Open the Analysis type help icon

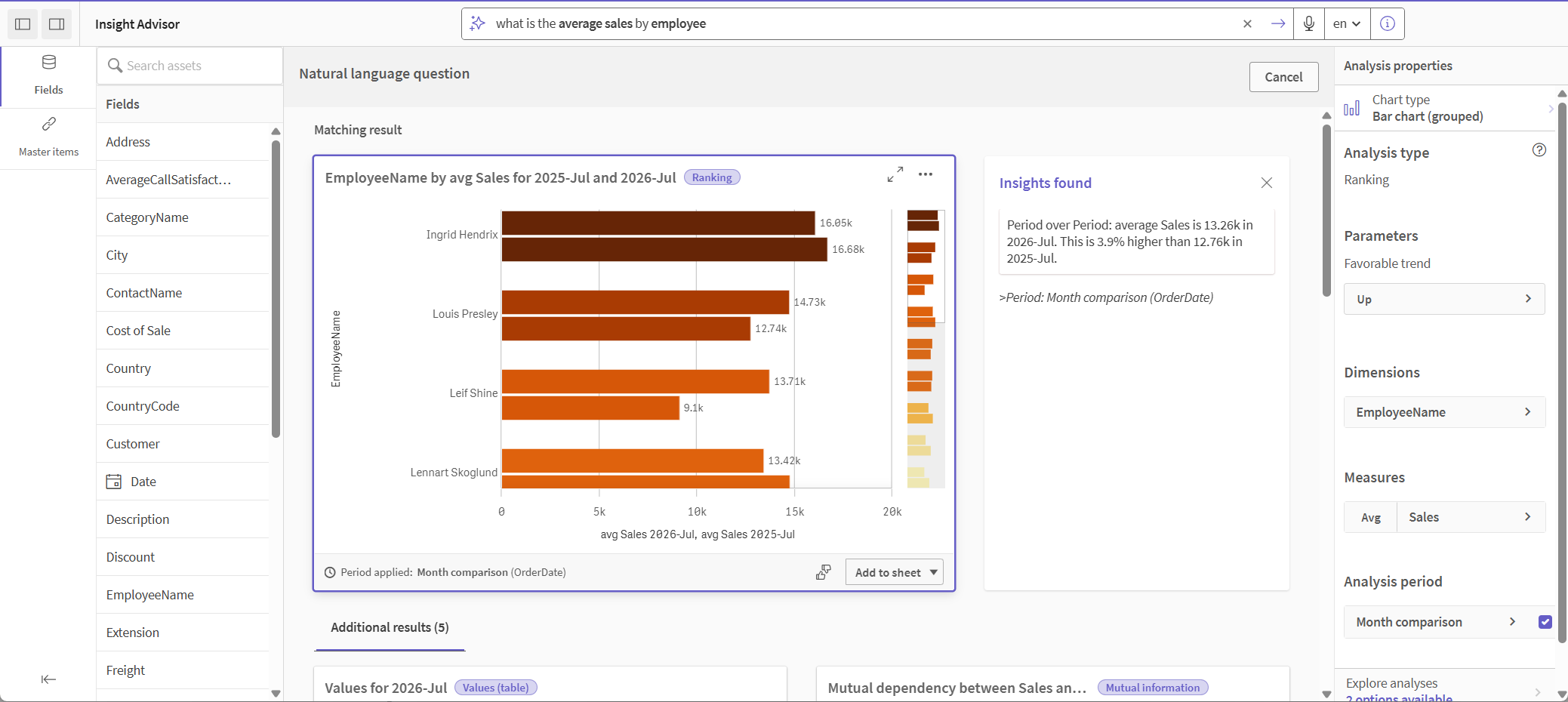(x=1539, y=150)
